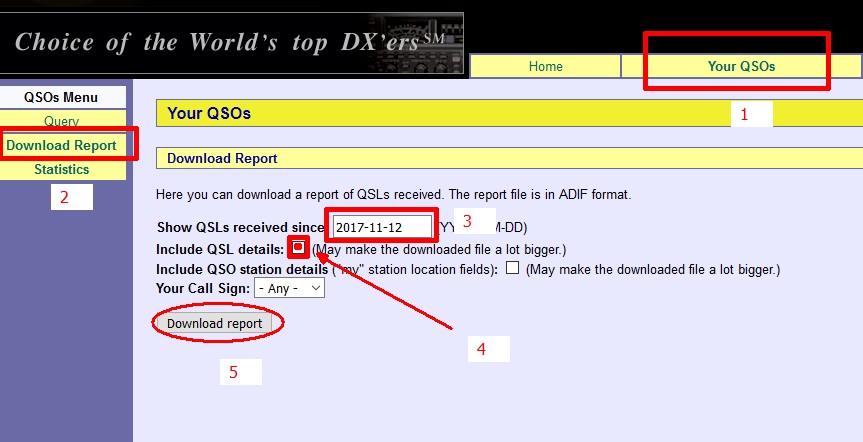Click the World's top DX'ers banner

click(230, 42)
